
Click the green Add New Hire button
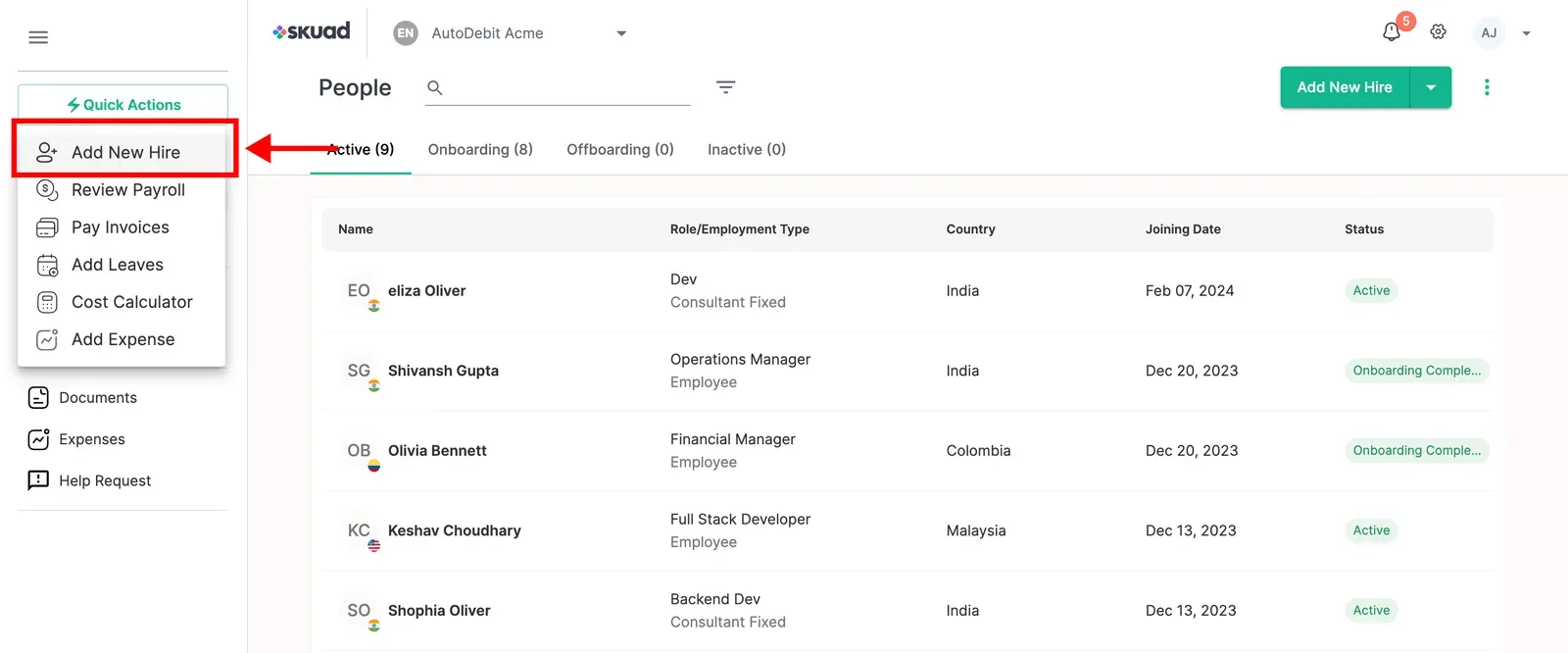[1344, 87]
